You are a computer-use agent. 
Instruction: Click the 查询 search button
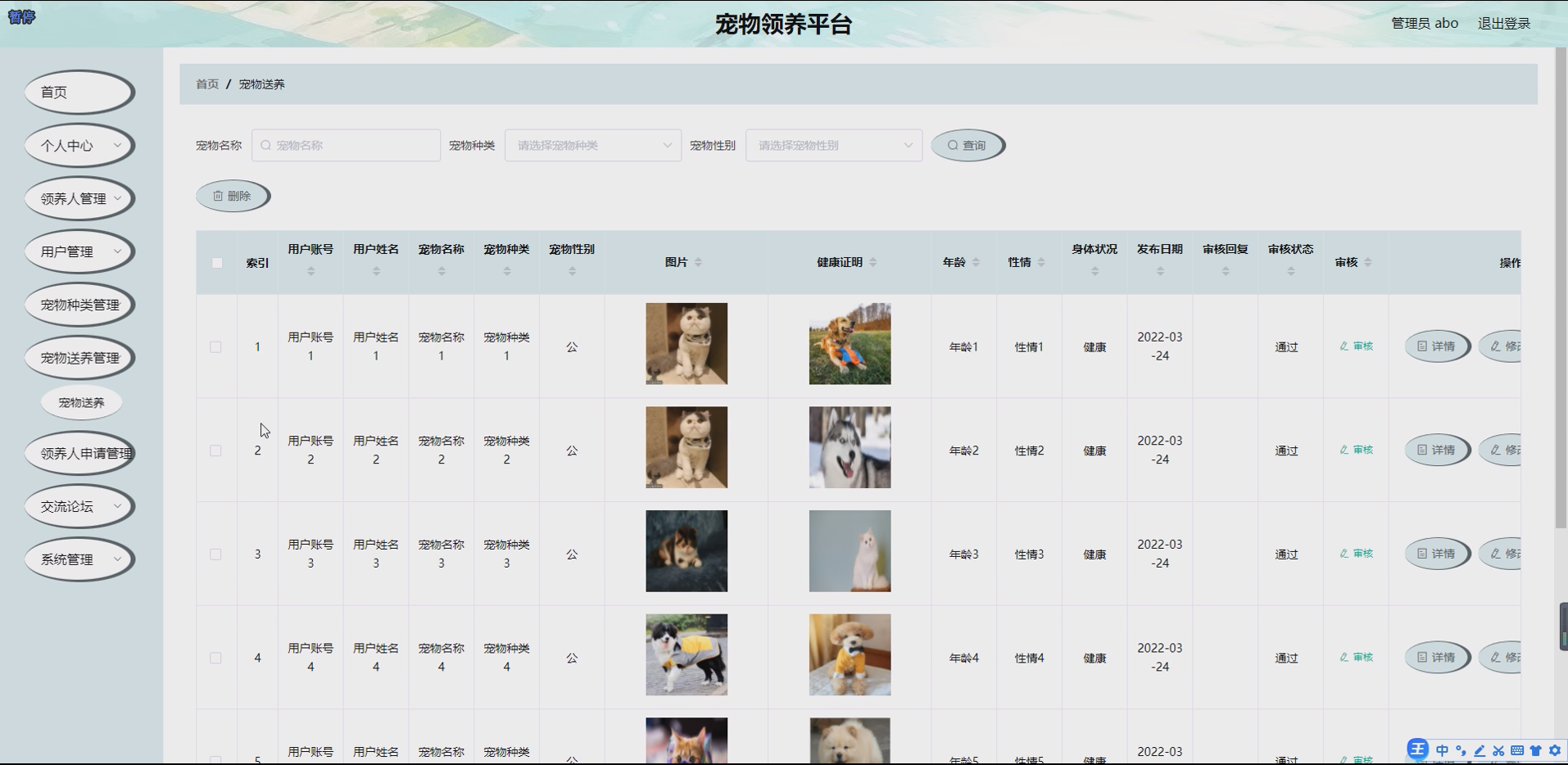[968, 145]
